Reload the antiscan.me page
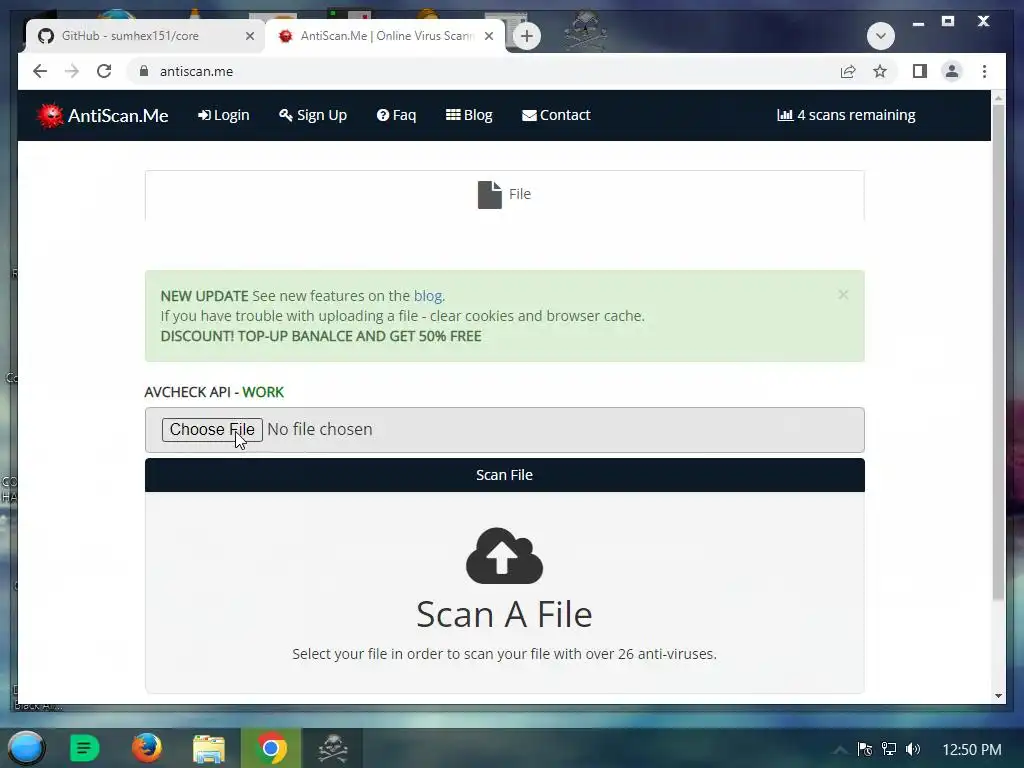 click(x=104, y=71)
